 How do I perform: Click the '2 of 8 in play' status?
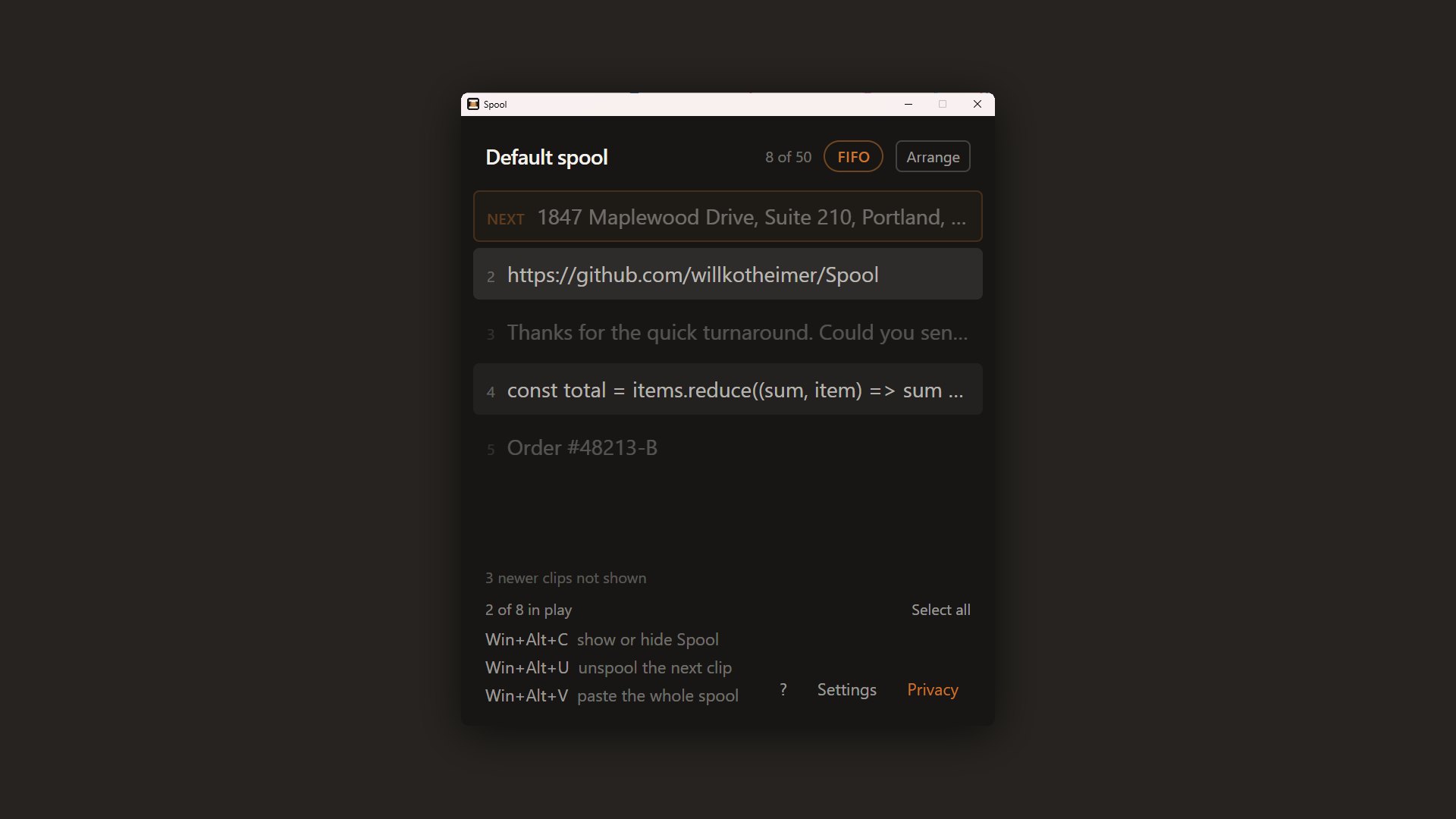(x=529, y=610)
